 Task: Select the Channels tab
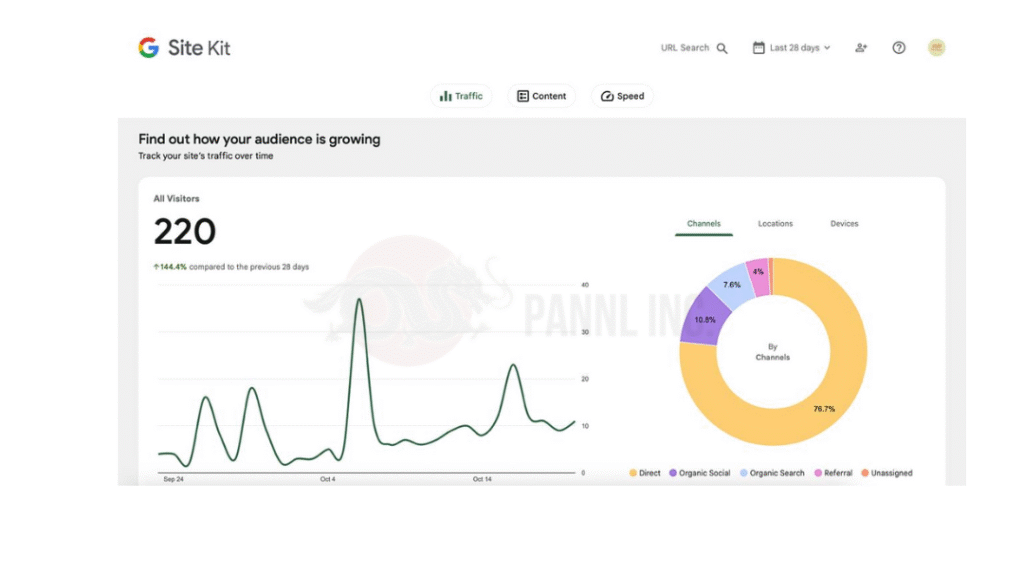704,224
